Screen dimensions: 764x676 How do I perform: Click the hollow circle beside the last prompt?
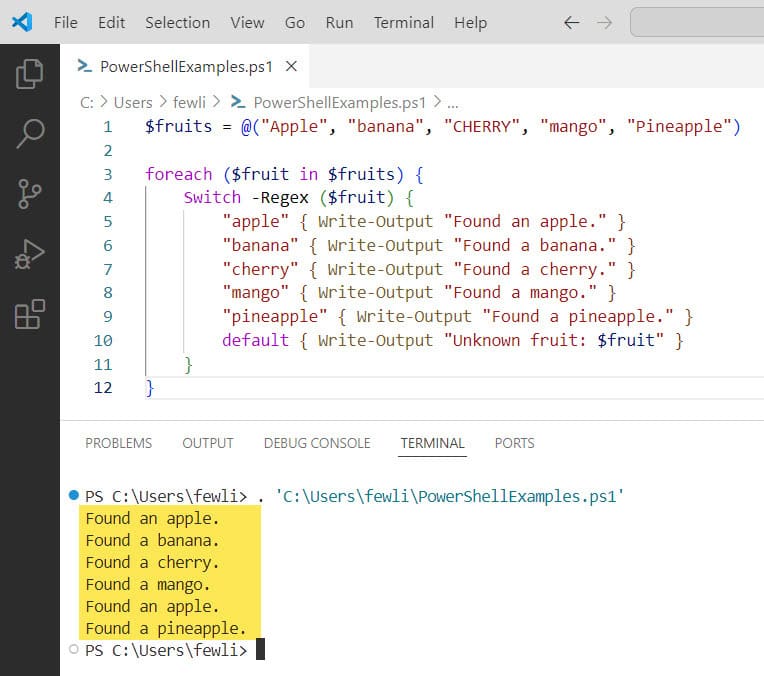coord(74,649)
